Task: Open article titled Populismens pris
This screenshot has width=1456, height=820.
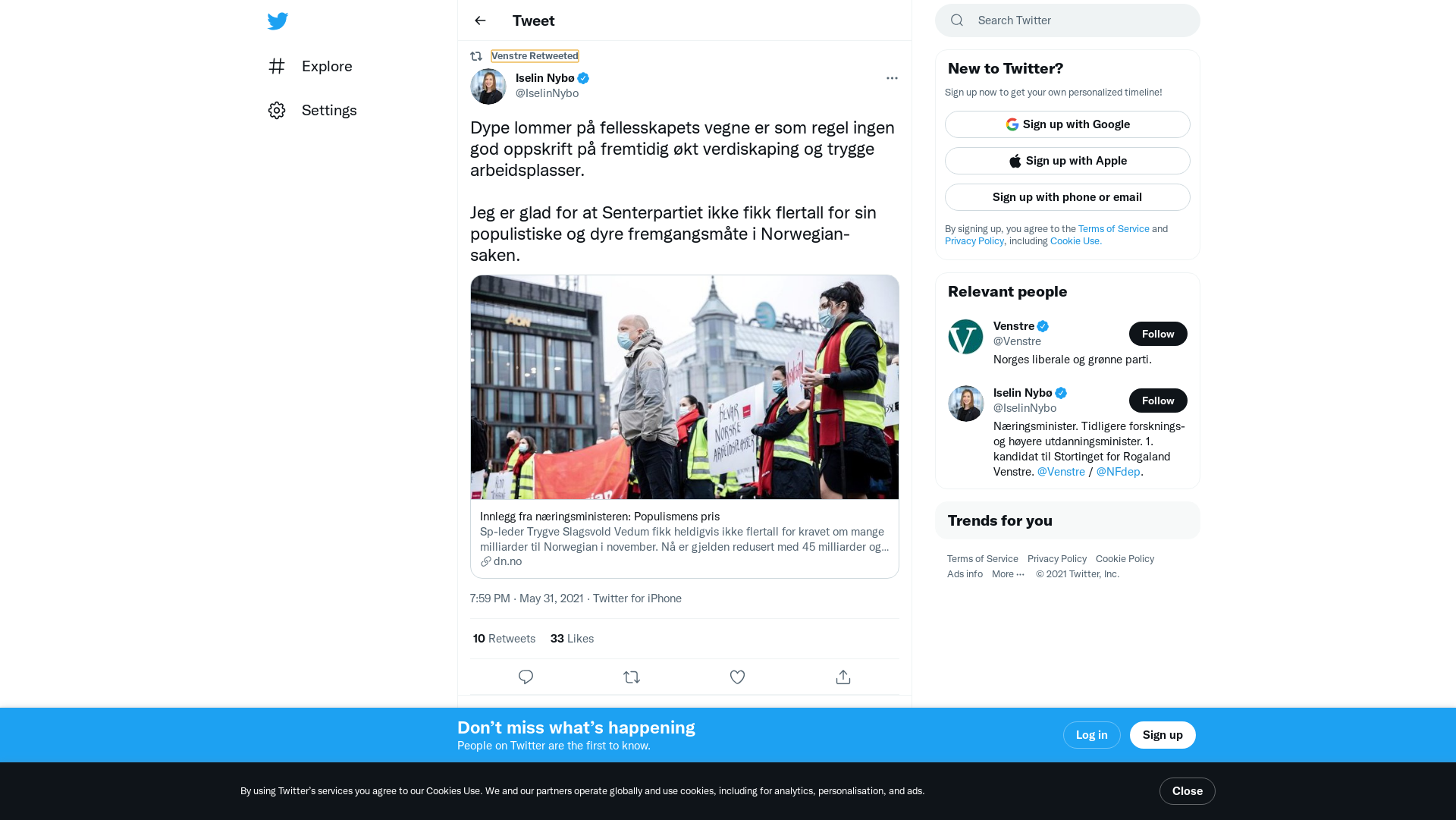Action: pyautogui.click(x=600, y=517)
